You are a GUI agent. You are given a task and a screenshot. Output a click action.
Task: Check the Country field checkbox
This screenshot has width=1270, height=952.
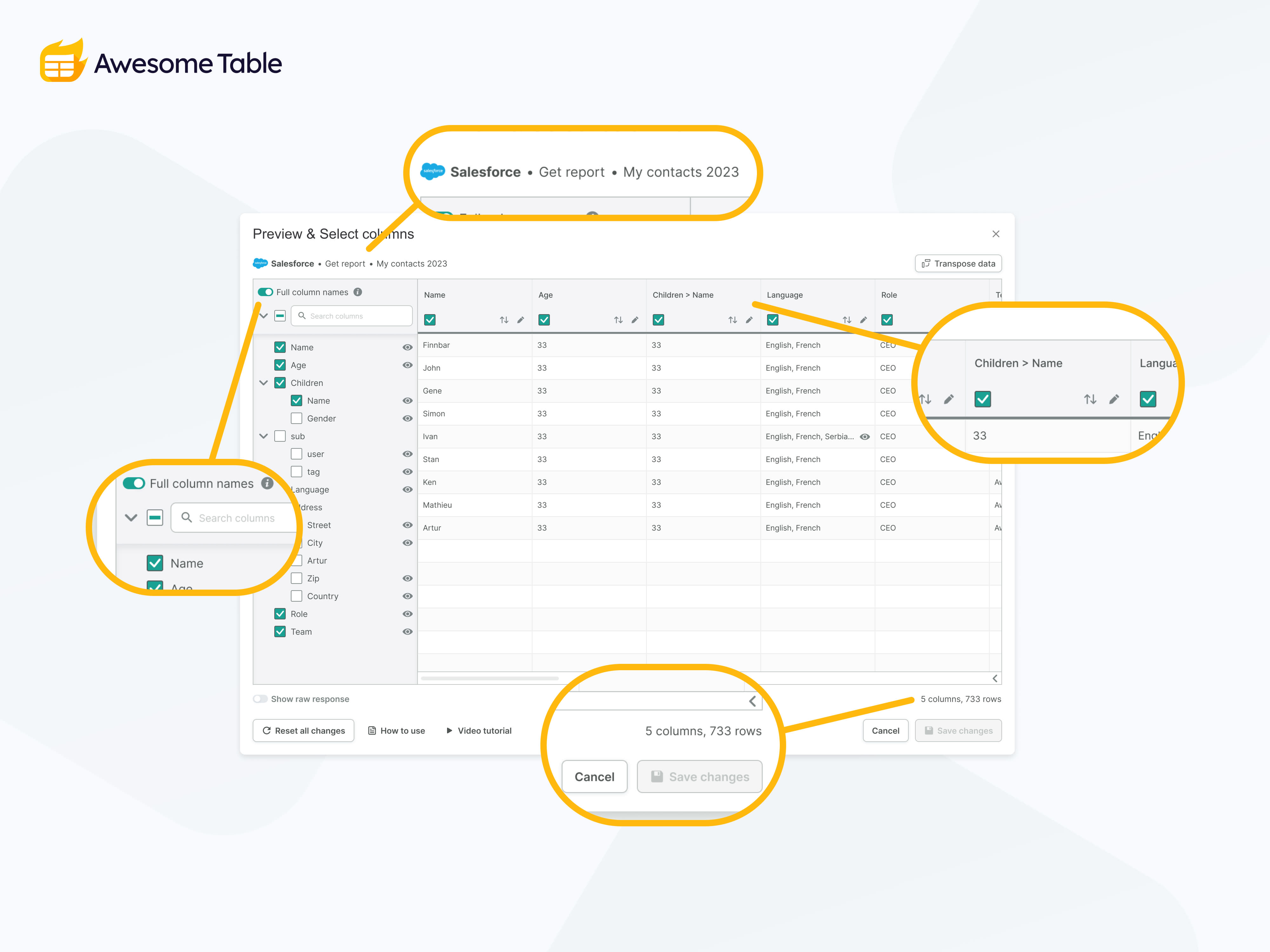297,597
